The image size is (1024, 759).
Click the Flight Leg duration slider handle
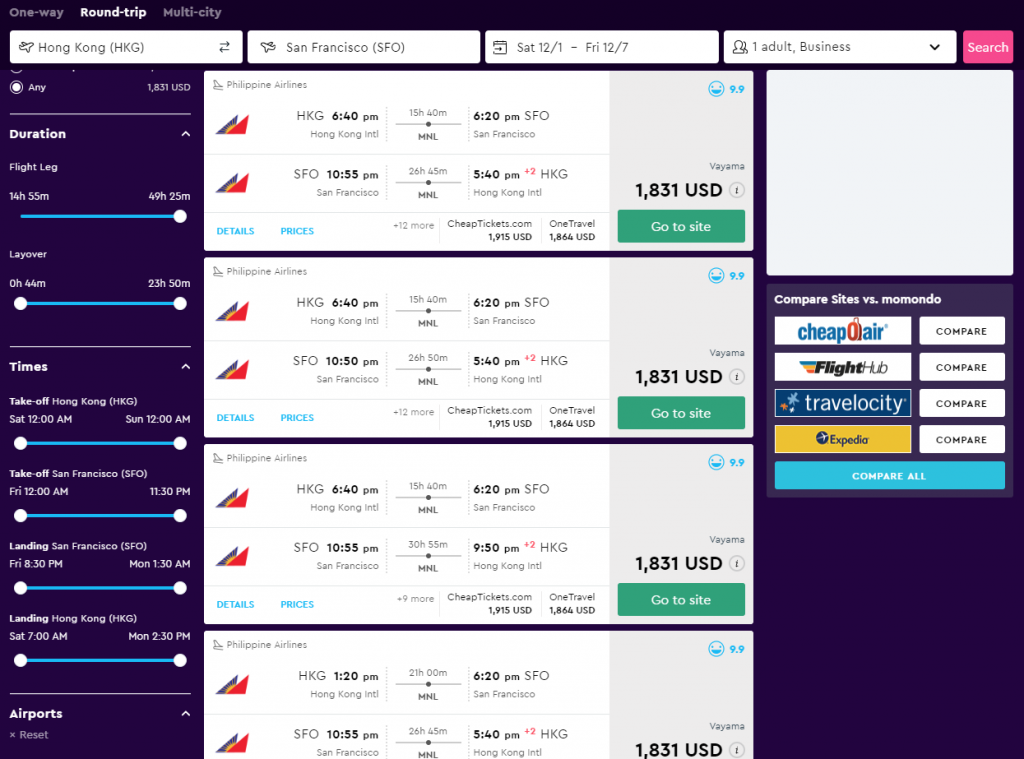point(180,217)
